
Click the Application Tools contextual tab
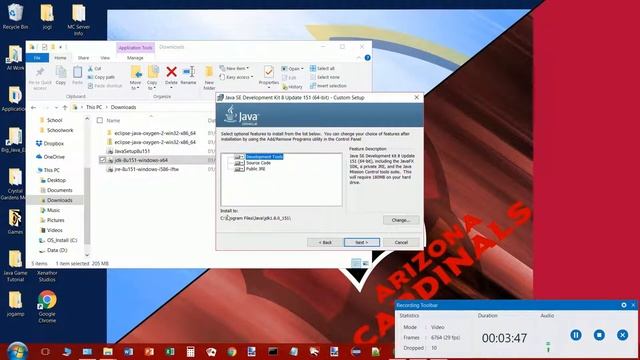point(136,47)
